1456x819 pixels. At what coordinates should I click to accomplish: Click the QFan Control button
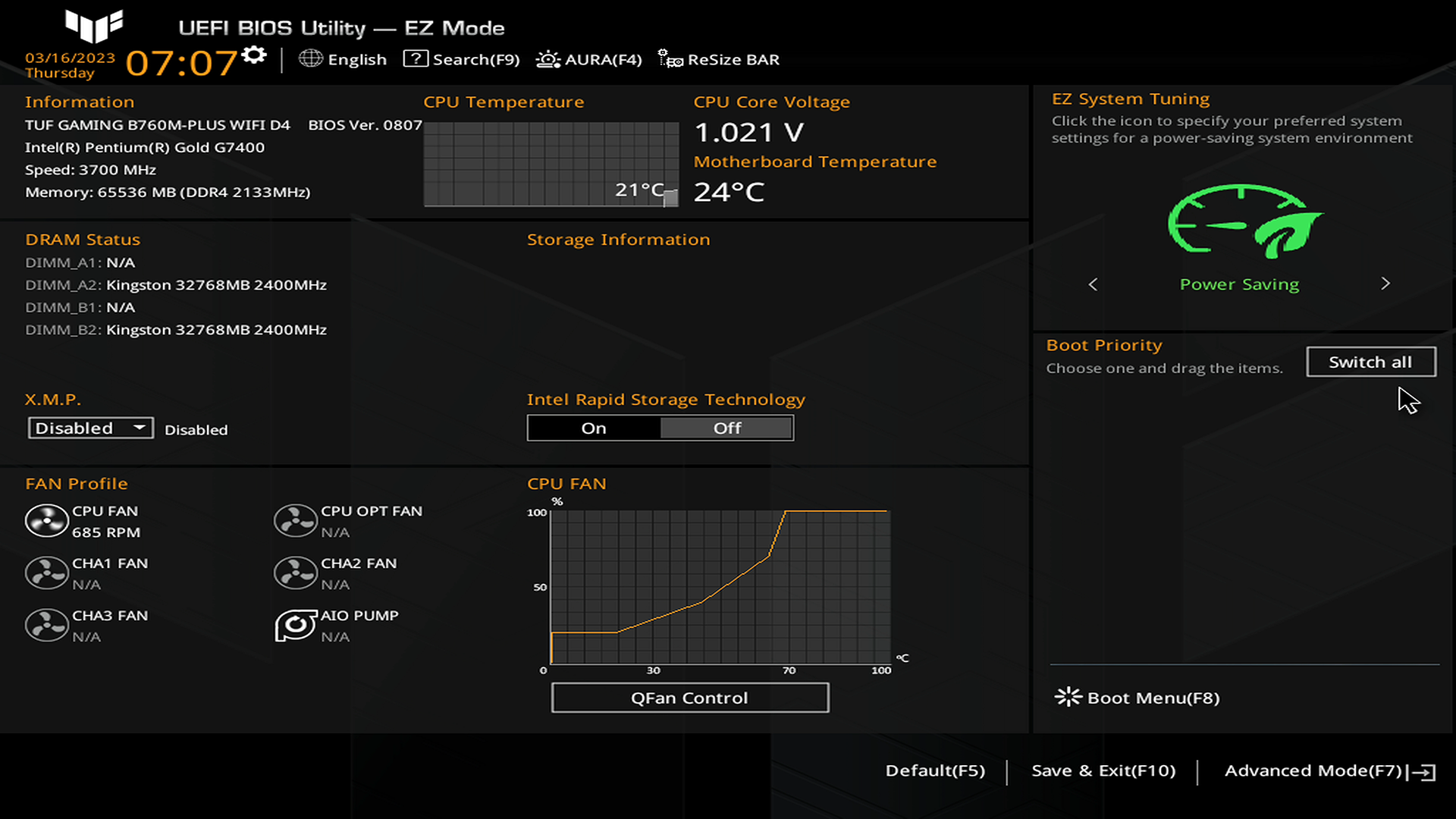(689, 698)
